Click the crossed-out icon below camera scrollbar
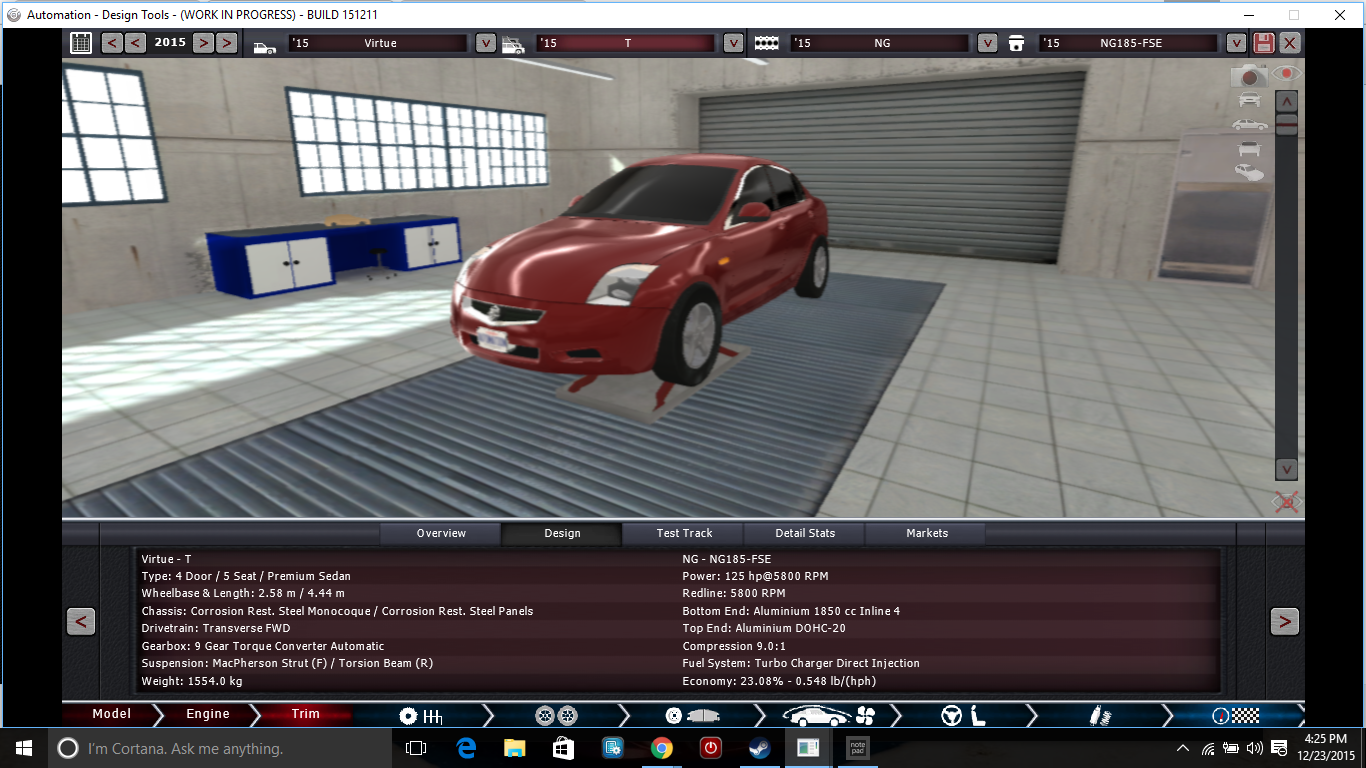 pos(1287,502)
